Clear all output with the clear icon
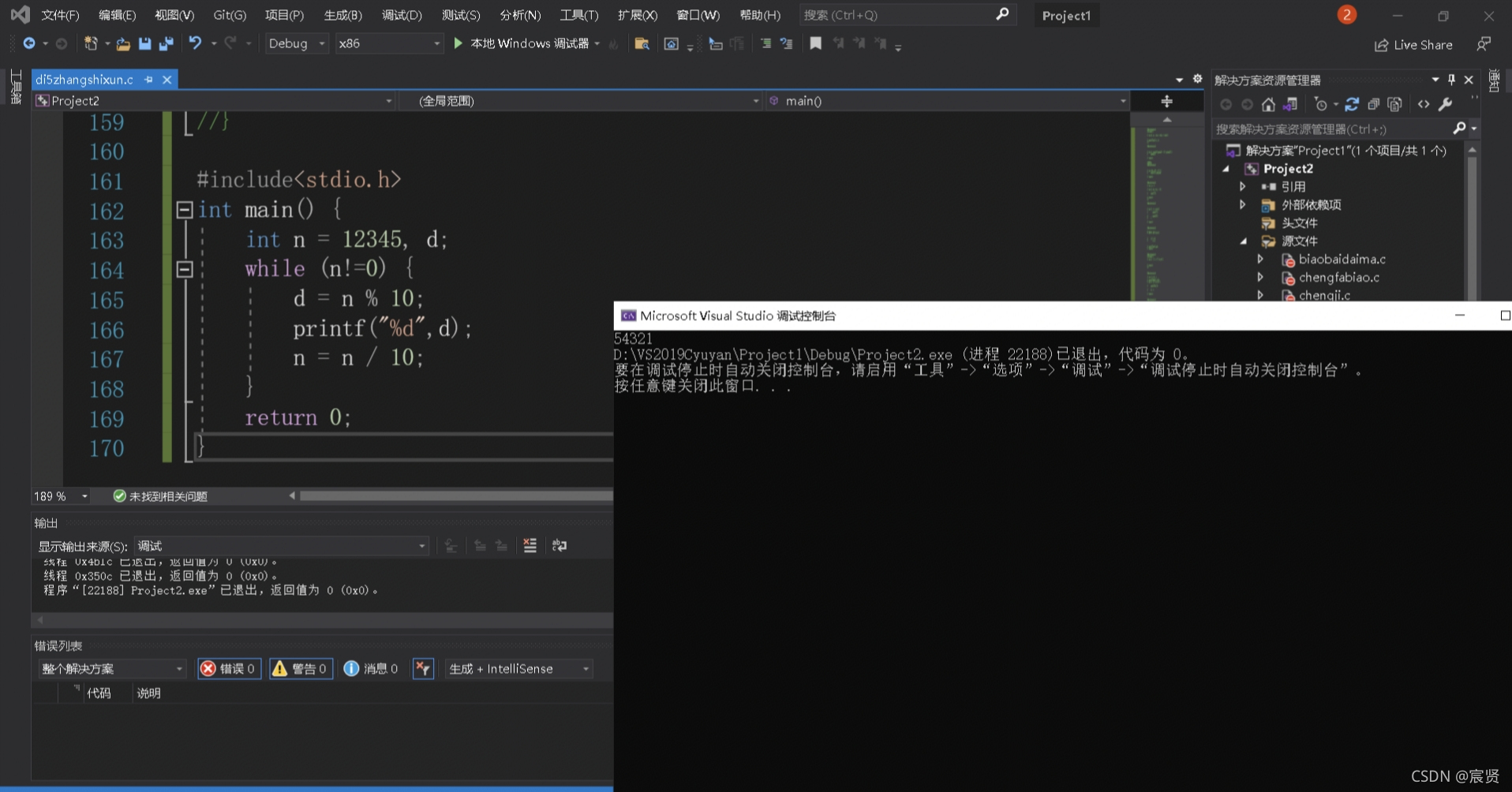1512x792 pixels. click(x=530, y=546)
